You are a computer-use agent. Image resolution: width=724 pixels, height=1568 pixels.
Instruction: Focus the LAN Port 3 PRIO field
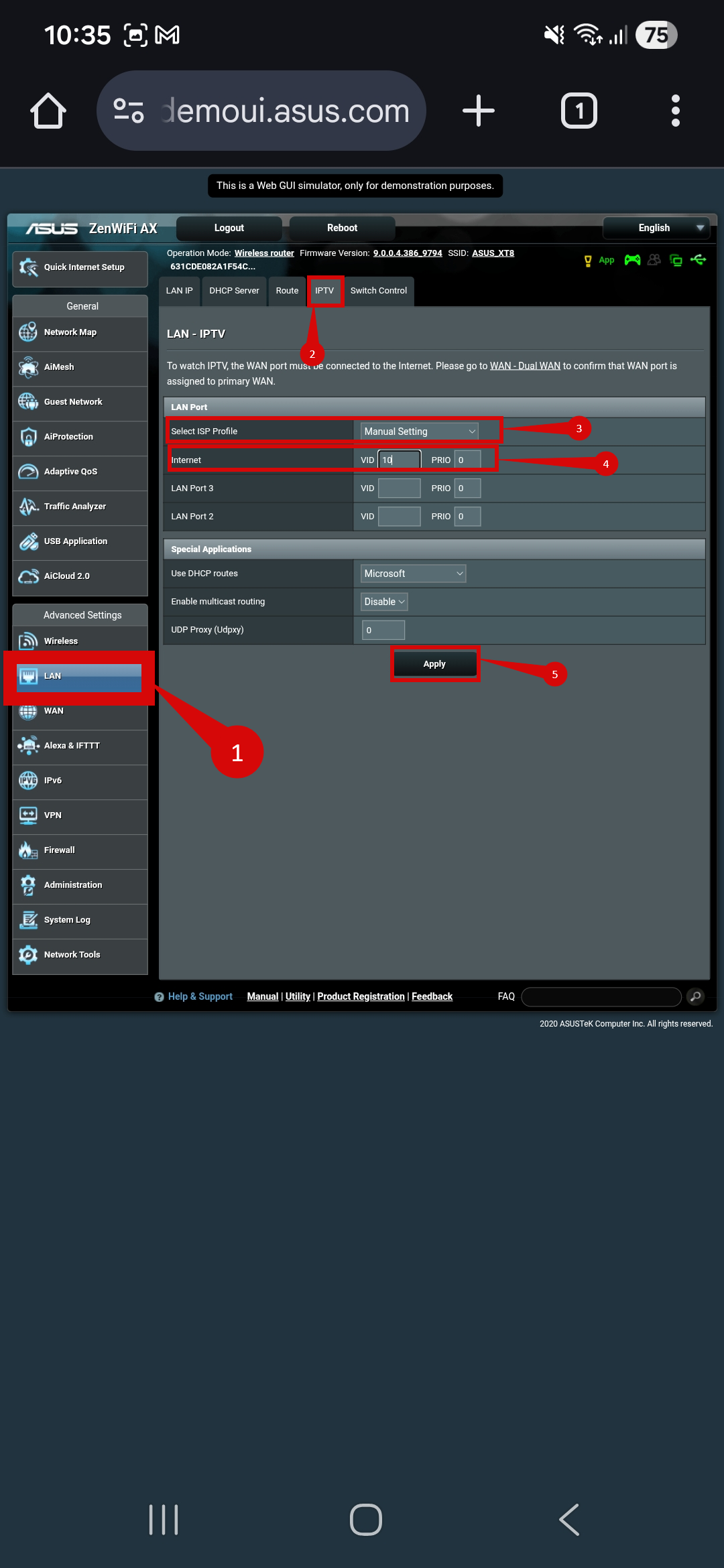(x=467, y=488)
